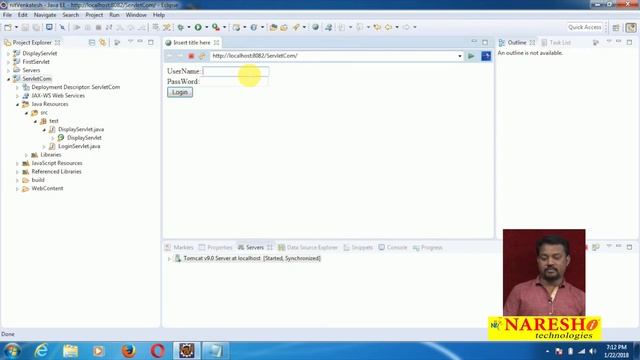640x360 pixels.
Task: Collapse the Java Resources node
Action: click(17, 104)
